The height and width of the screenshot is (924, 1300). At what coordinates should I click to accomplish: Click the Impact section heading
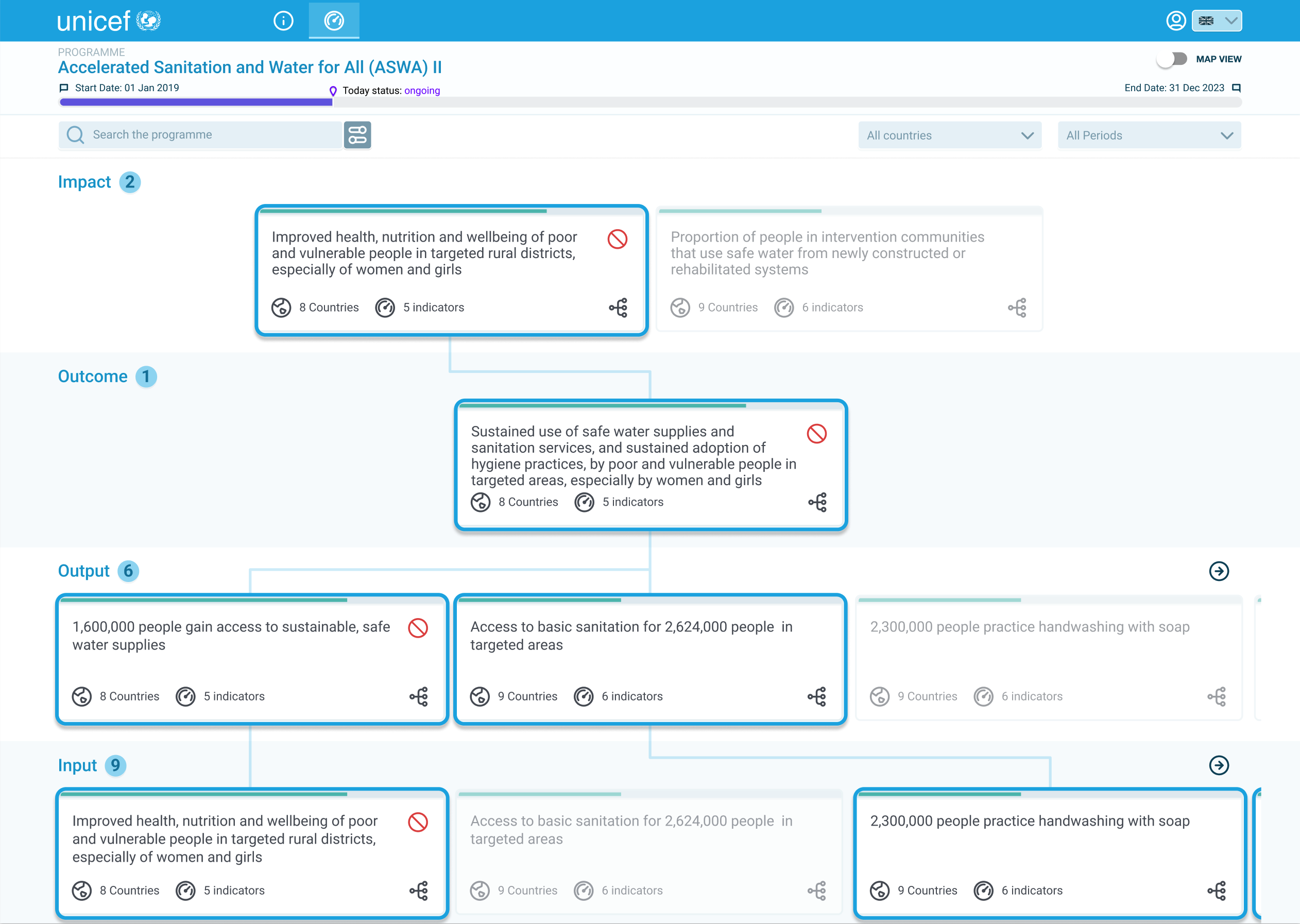tap(84, 182)
